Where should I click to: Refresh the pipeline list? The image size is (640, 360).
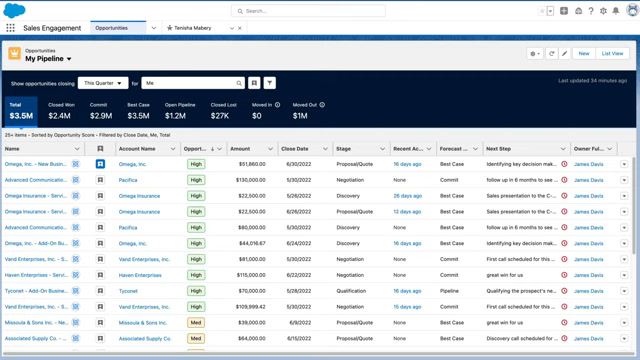(551, 53)
